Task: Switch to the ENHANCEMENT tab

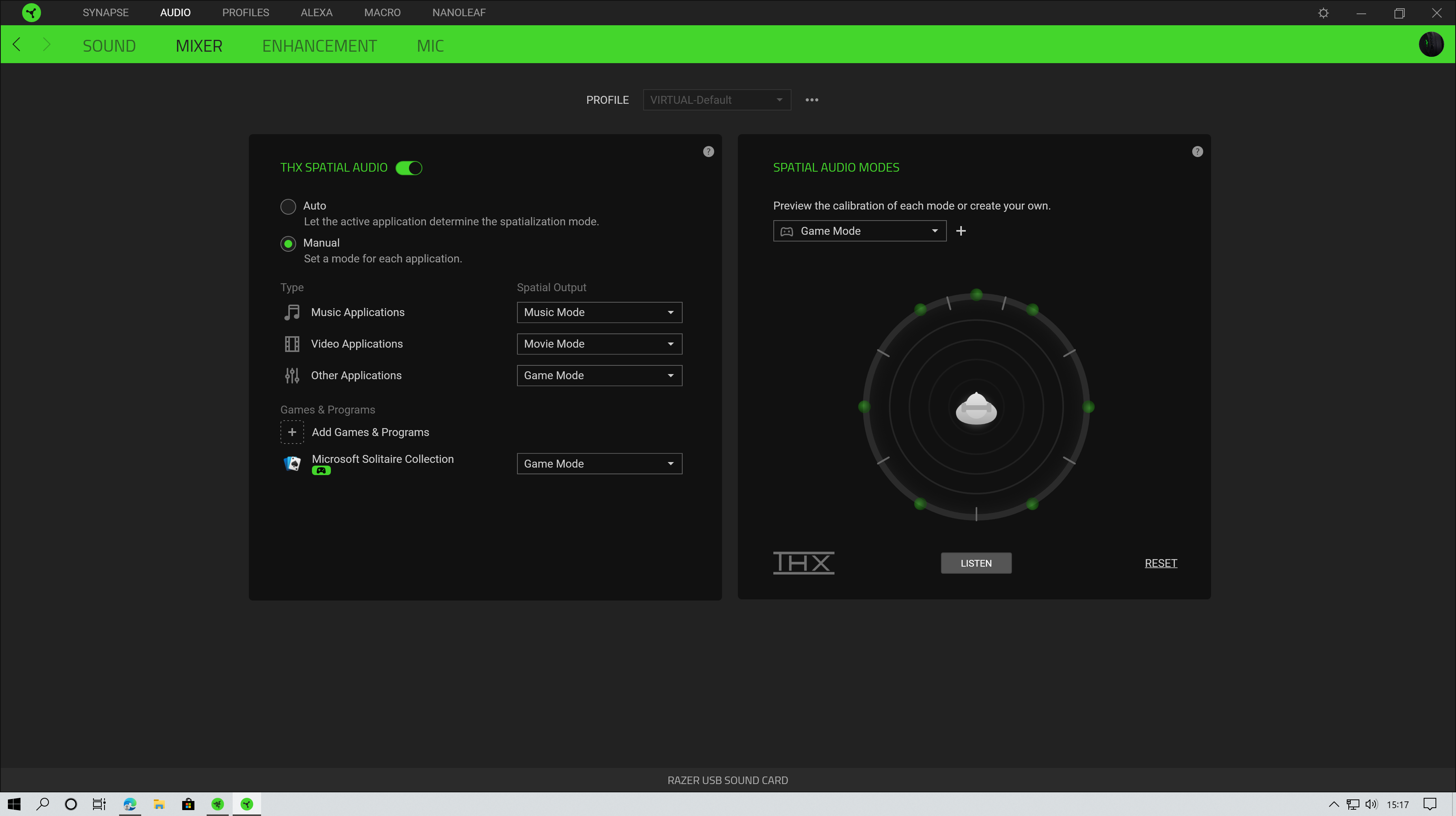Action: tap(319, 46)
